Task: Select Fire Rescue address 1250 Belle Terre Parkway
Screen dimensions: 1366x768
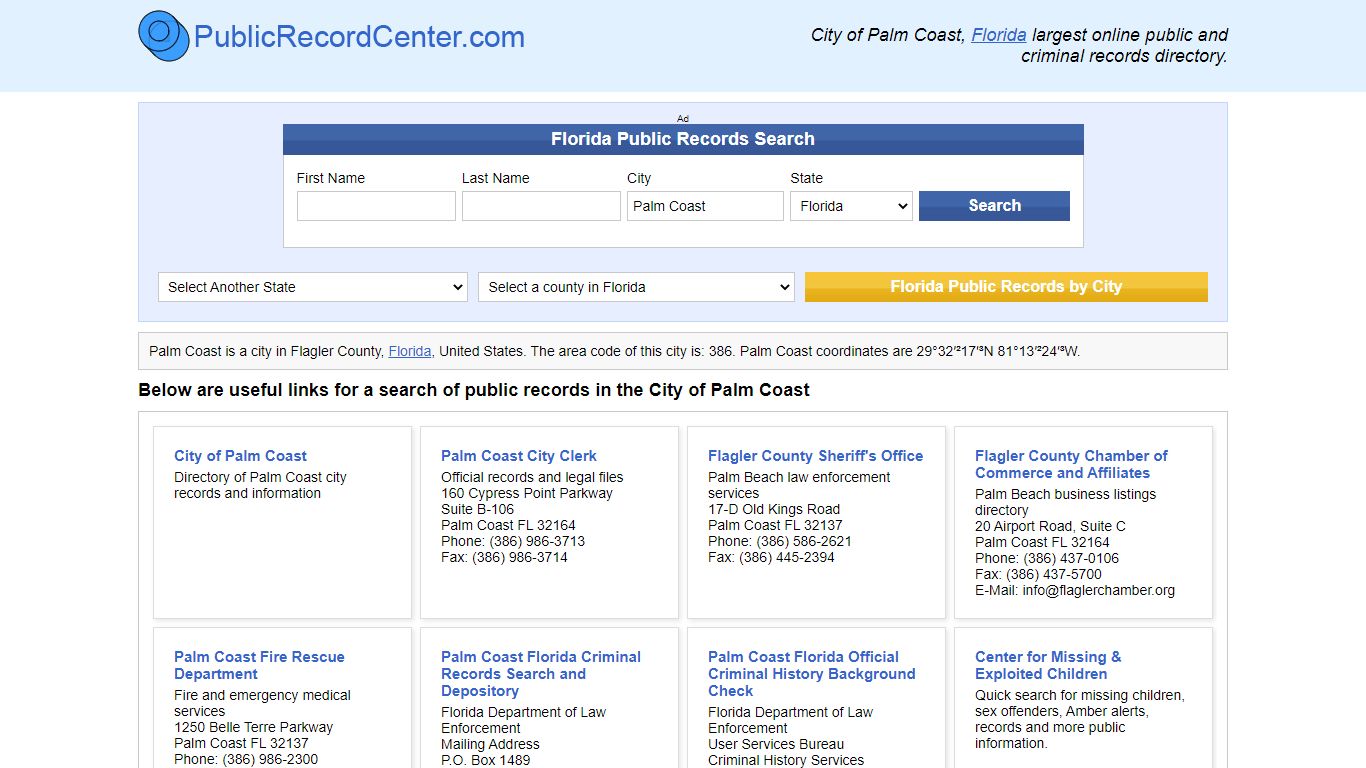Action: pos(253,727)
